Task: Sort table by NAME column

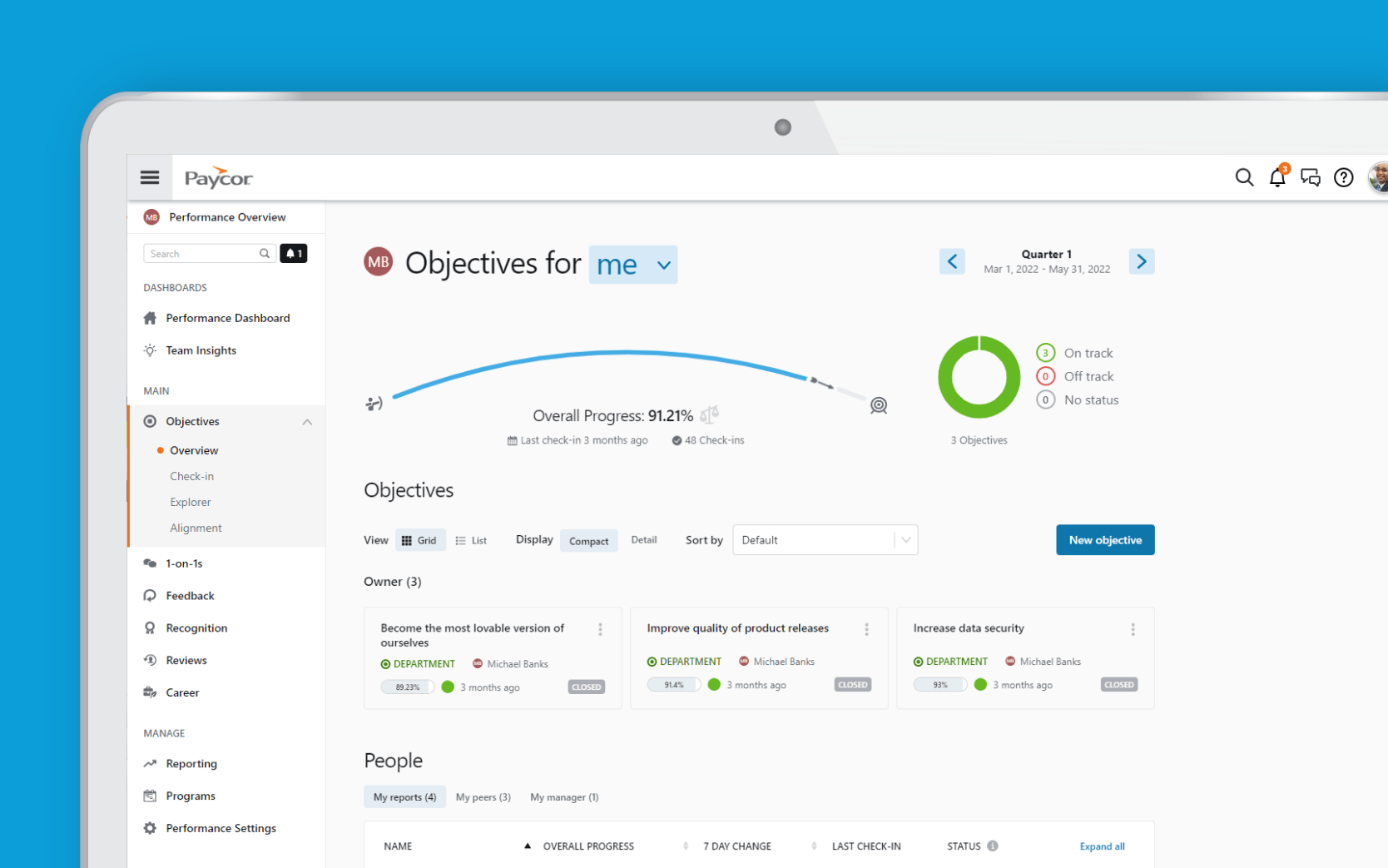Action: point(398,846)
